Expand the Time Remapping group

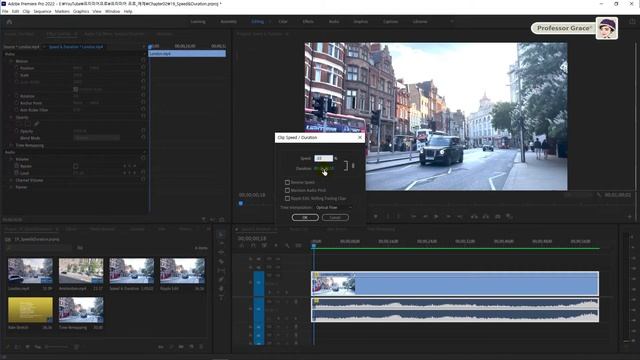[x=11, y=145]
